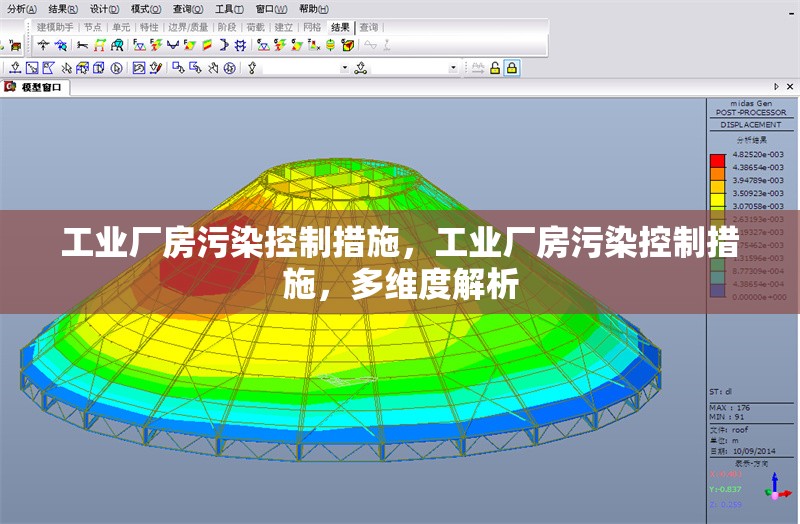
Task: Open Plate Stresses sigma icon with yellow plate
Action: 296,45
